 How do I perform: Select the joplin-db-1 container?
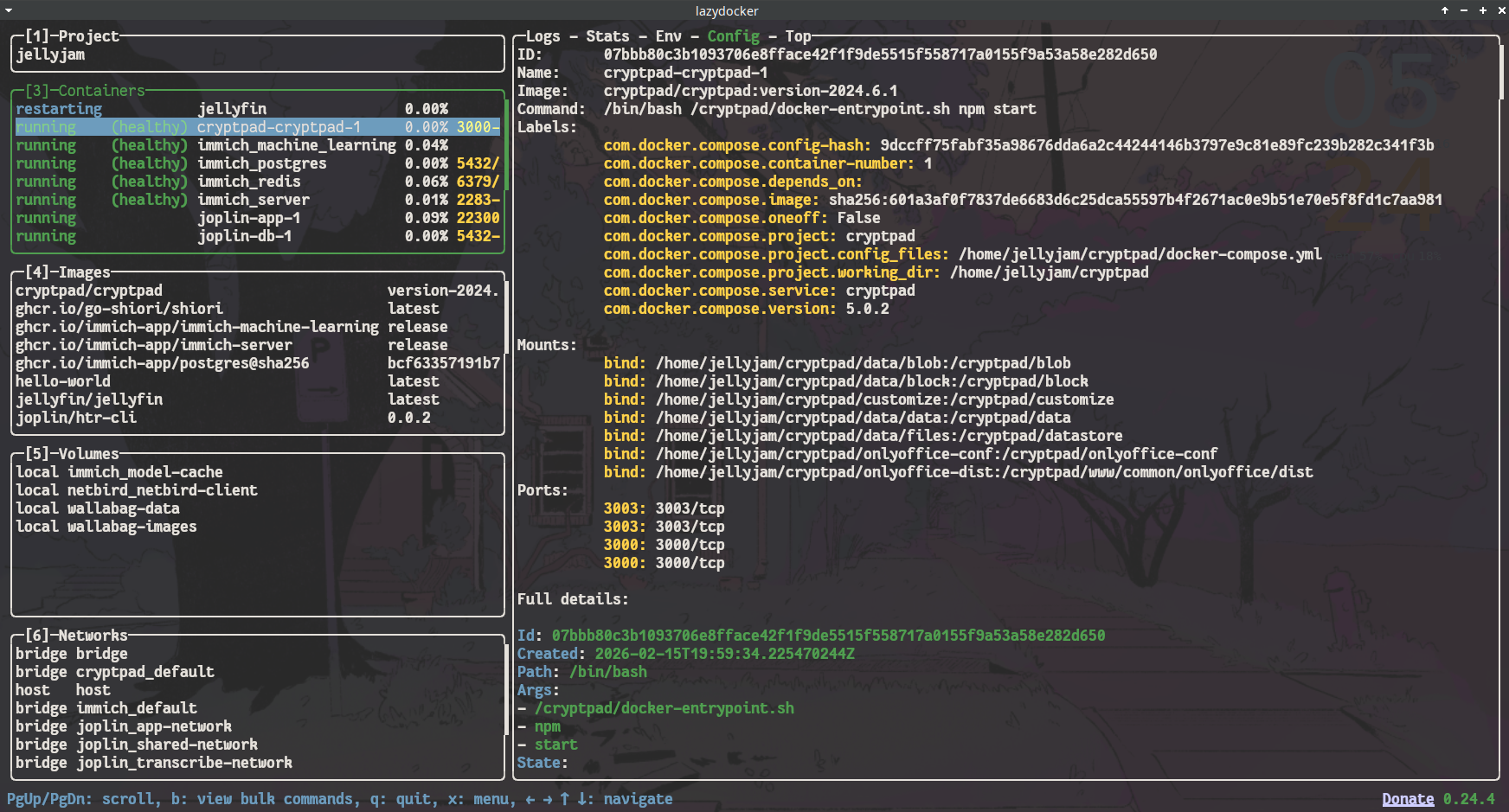(258, 236)
